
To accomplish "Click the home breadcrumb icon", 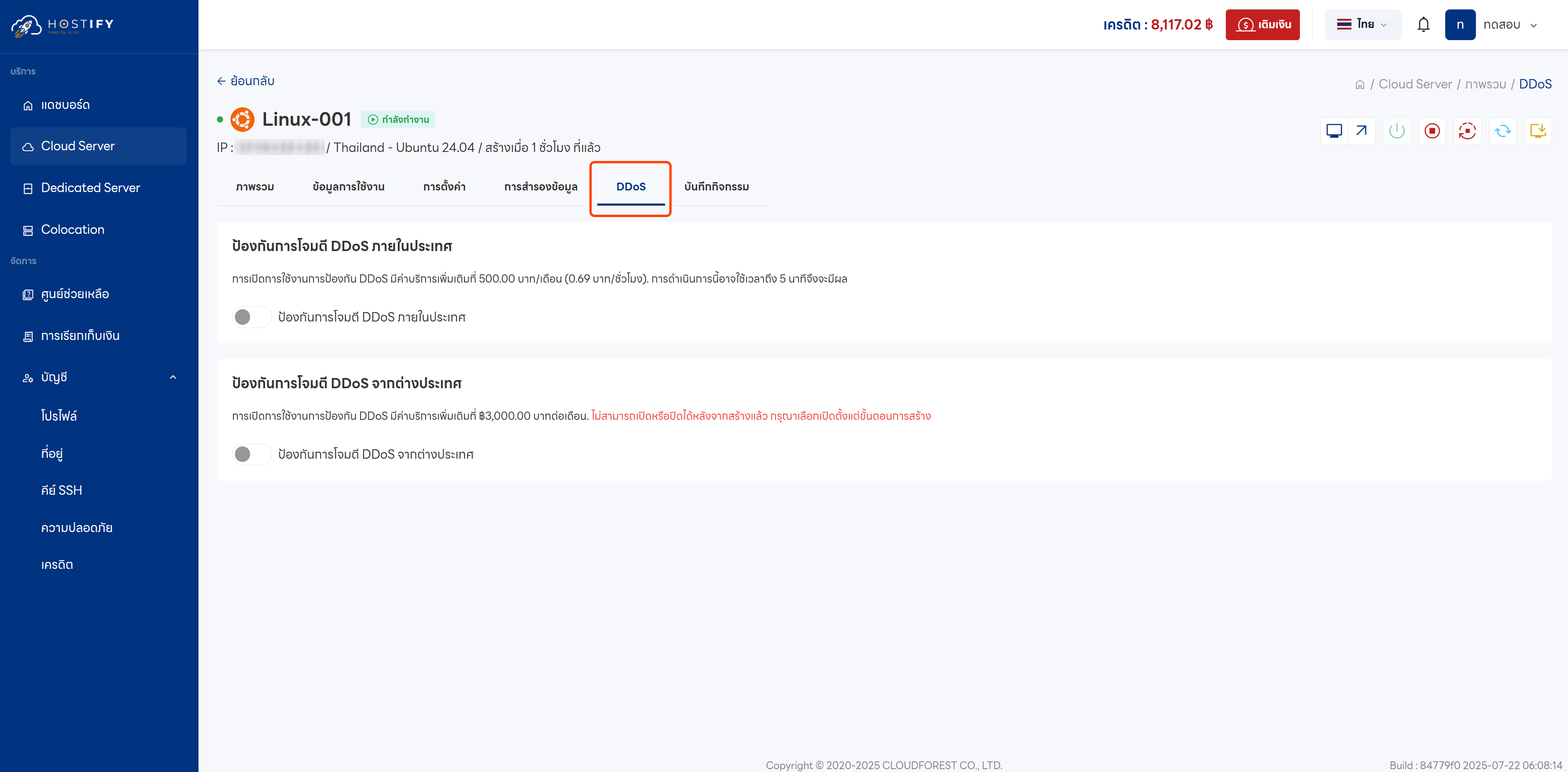I will point(1360,85).
